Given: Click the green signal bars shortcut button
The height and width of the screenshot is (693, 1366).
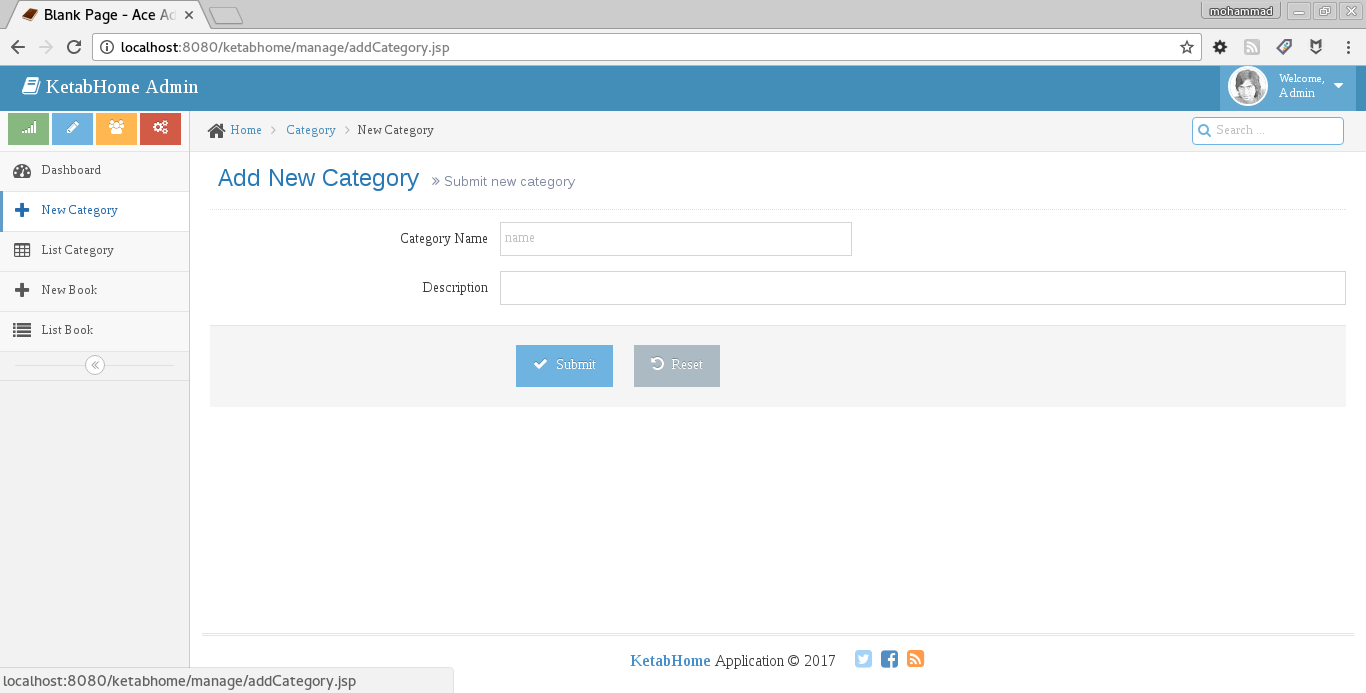Looking at the screenshot, I should pos(28,129).
